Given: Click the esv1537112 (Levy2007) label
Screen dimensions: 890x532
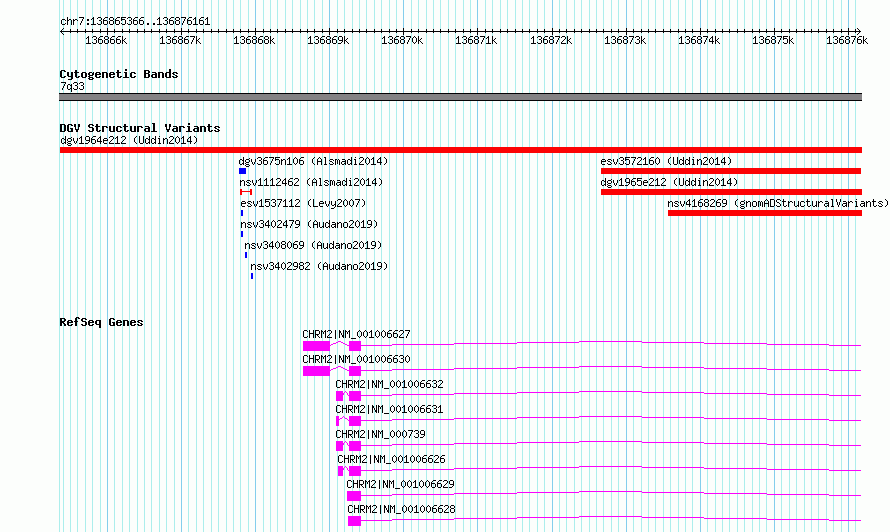Looking at the screenshot, I should pyautogui.click(x=303, y=203).
